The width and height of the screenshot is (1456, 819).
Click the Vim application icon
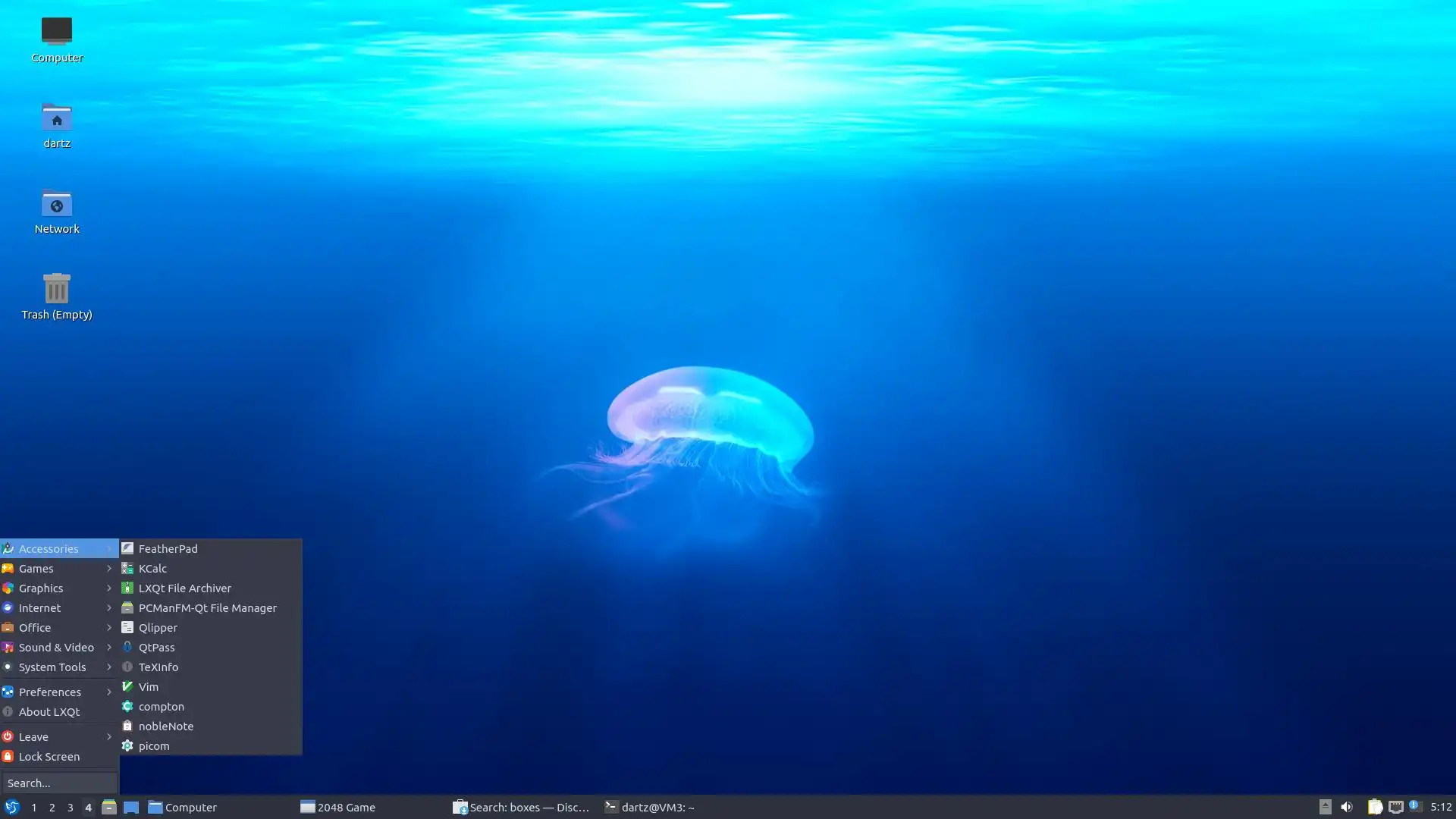[x=127, y=686]
